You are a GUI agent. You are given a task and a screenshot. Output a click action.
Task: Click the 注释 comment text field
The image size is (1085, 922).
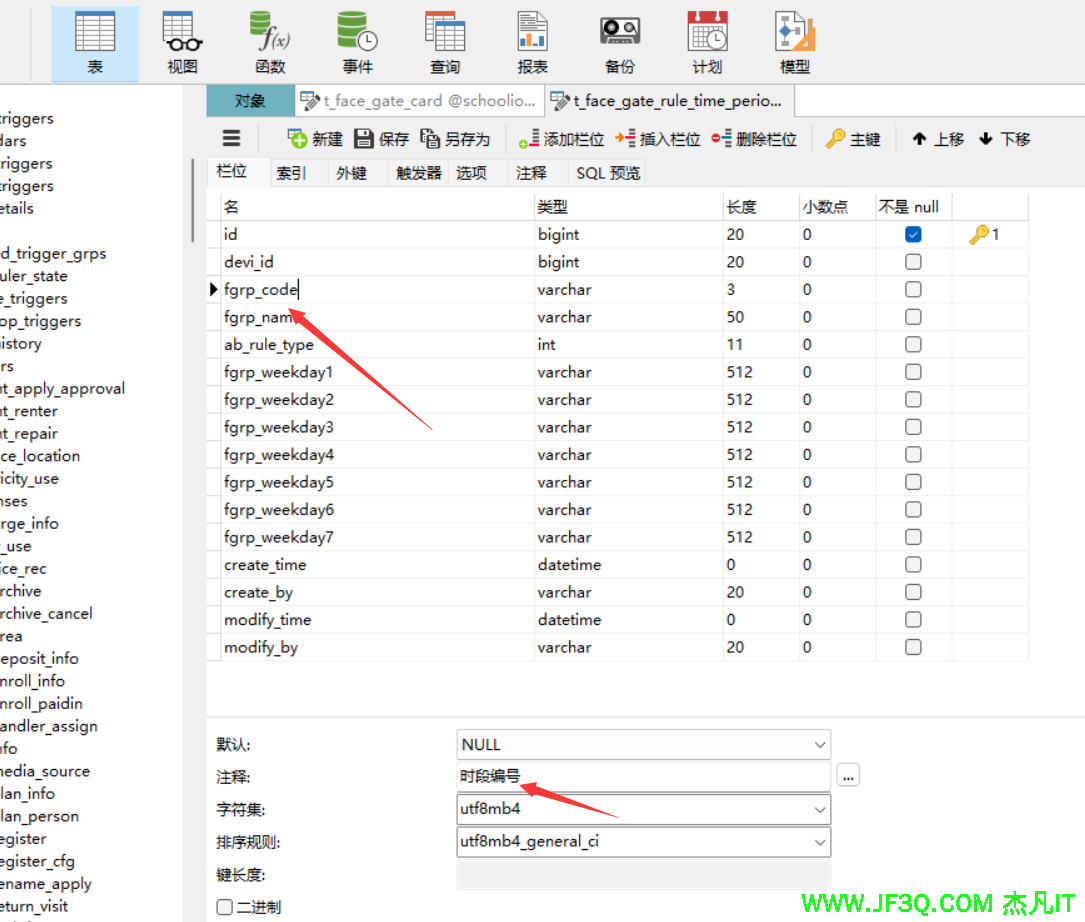click(642, 776)
